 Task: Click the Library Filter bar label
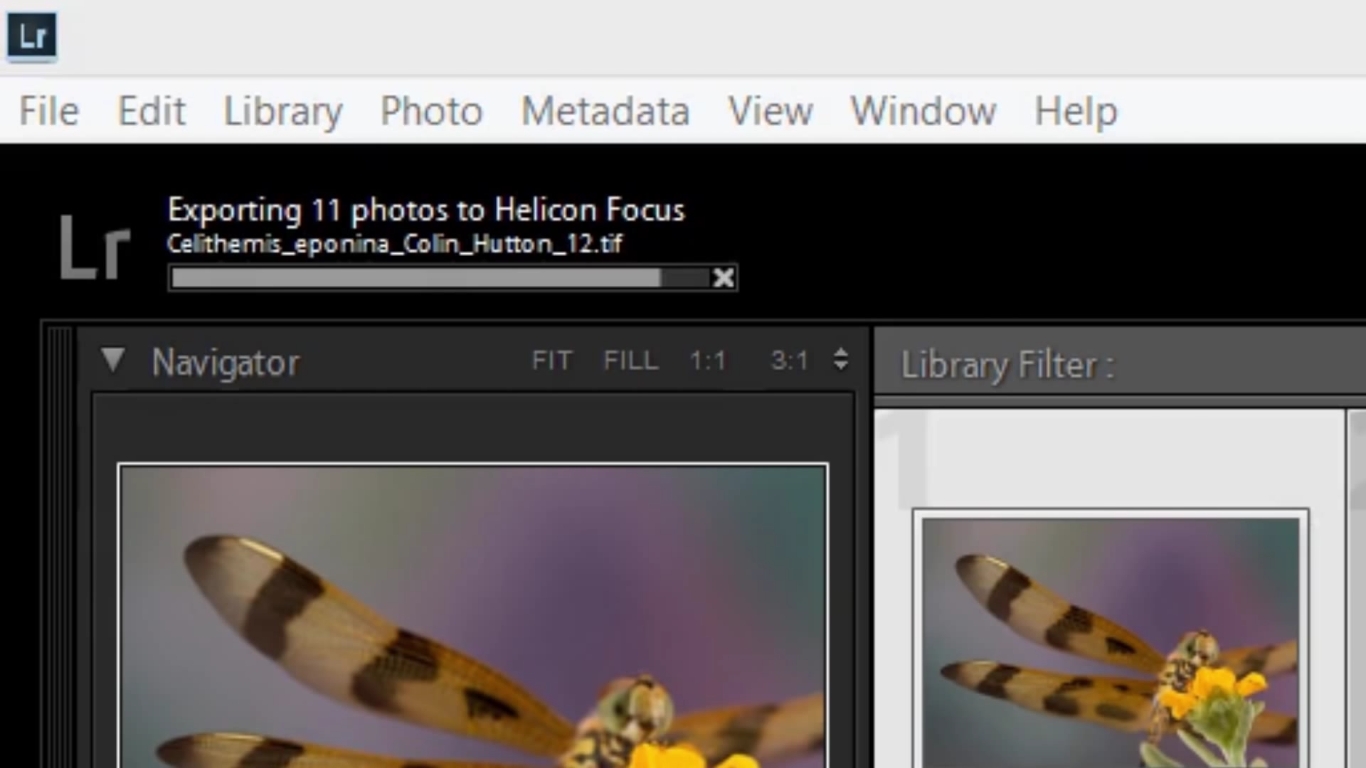[x=1006, y=365]
